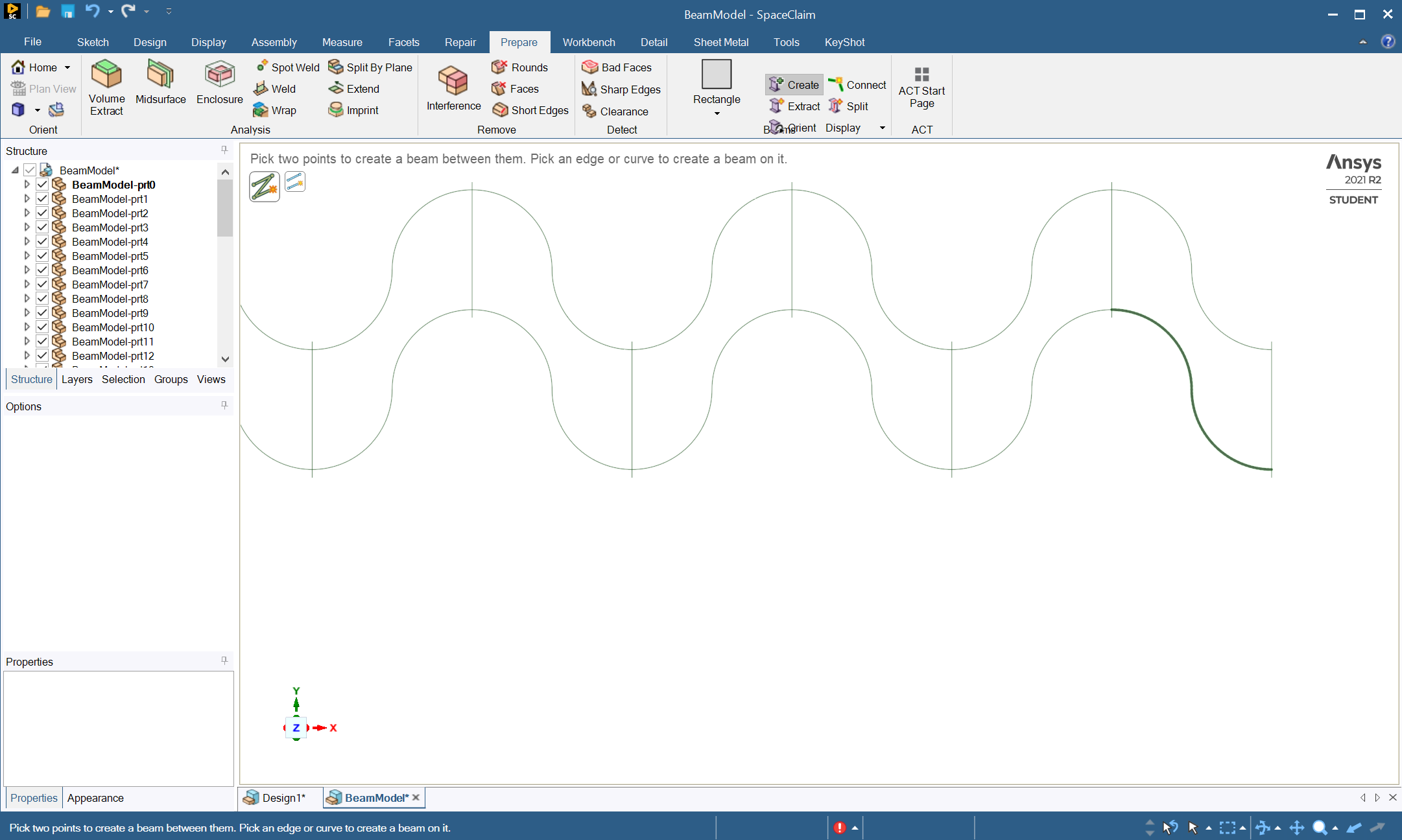Open the Rectangle profile dropdown
1402x840 pixels.
coord(717,113)
